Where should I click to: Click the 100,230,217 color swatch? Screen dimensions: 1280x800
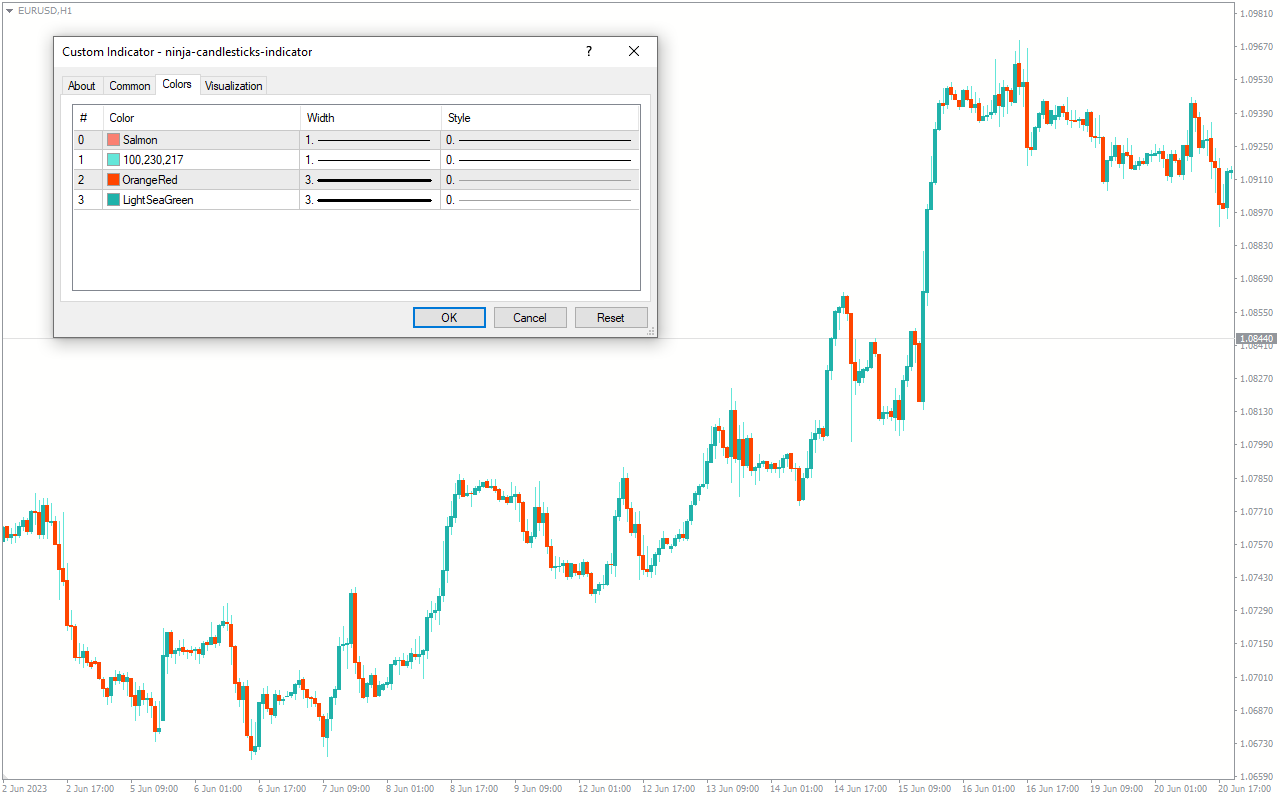point(113,160)
